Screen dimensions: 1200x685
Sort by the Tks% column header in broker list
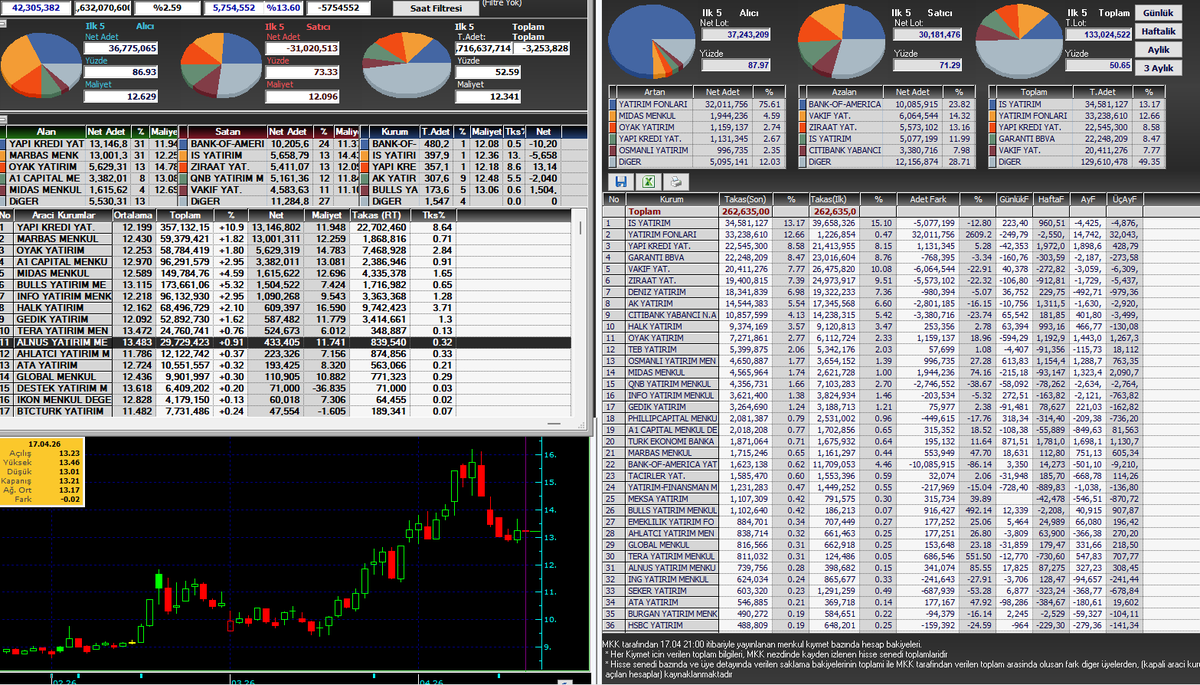pyautogui.click(x=433, y=214)
